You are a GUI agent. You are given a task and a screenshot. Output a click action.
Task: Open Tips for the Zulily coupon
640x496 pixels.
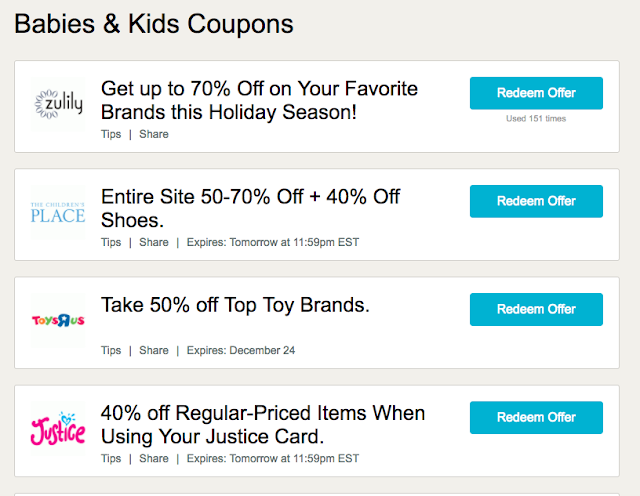111,134
